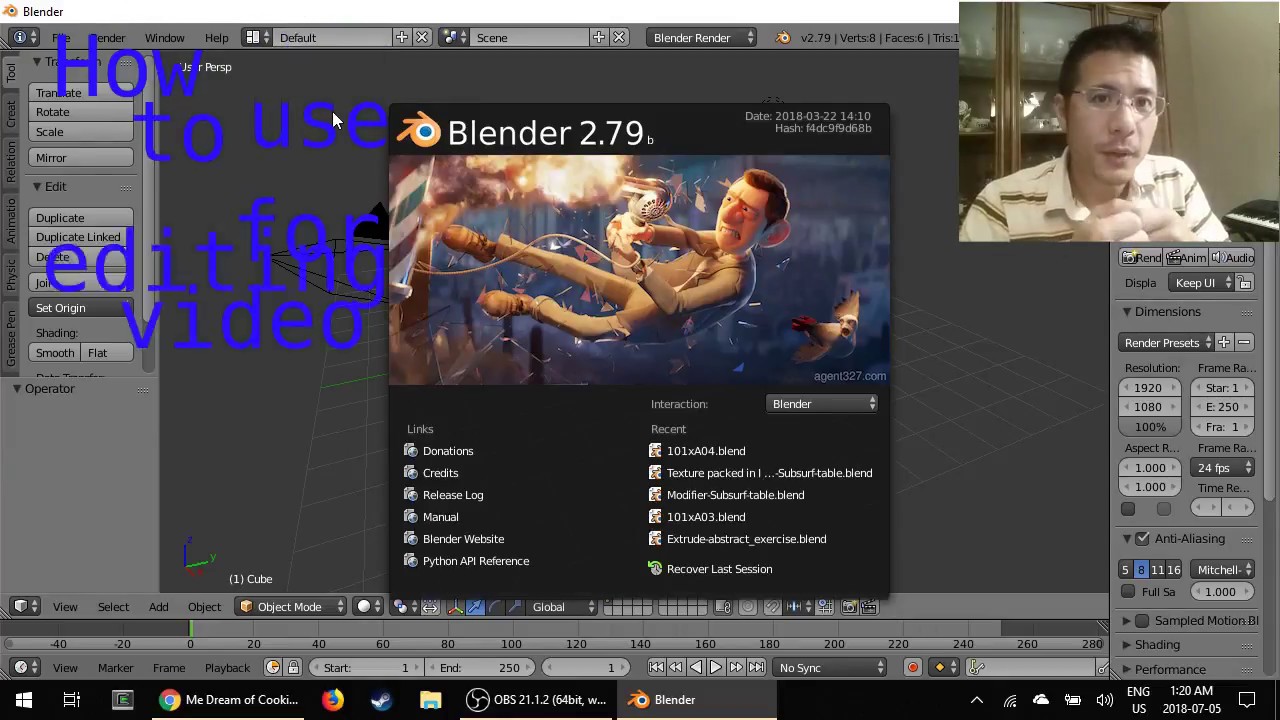Jump to previous keyframe
Image resolution: width=1280 pixels, height=720 pixels.
(x=676, y=667)
